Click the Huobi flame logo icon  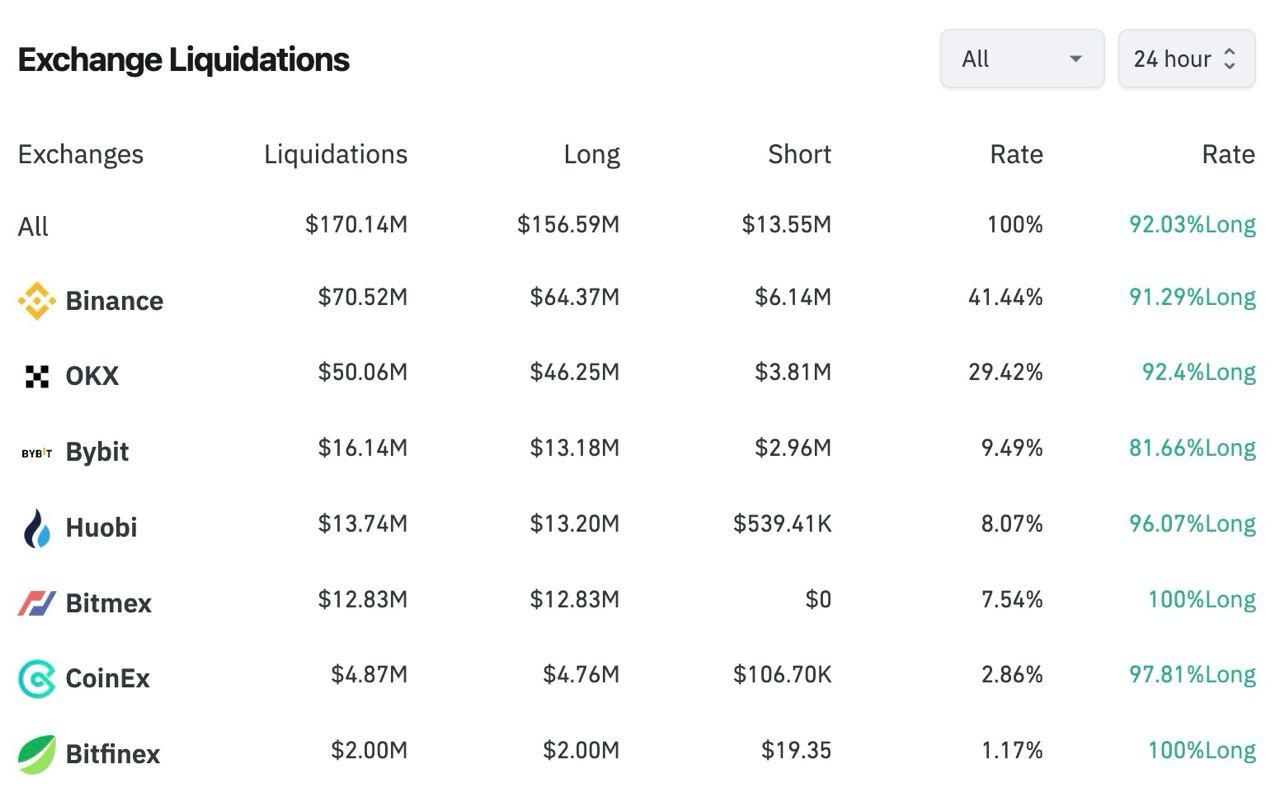tap(37, 528)
